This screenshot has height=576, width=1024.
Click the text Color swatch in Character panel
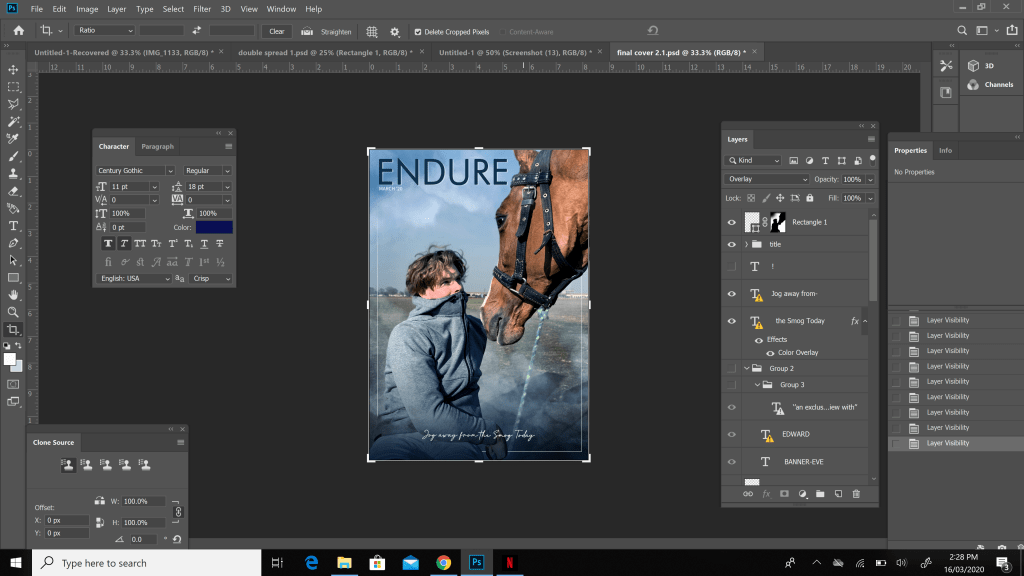[213, 227]
